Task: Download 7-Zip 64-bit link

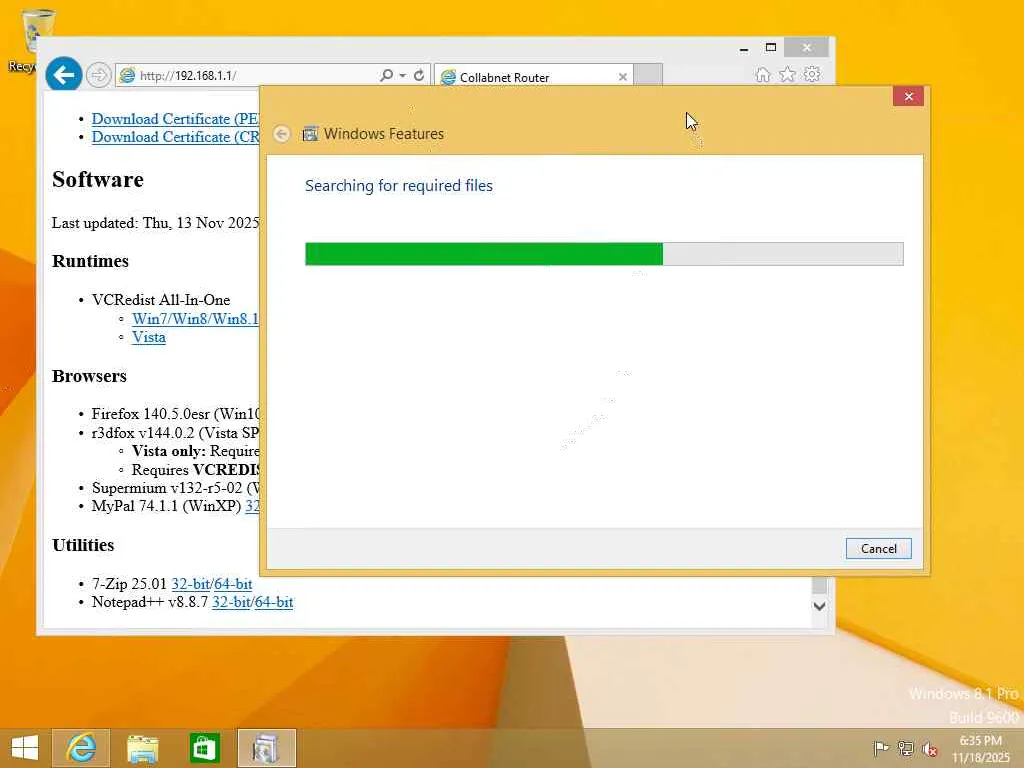Action: click(233, 584)
